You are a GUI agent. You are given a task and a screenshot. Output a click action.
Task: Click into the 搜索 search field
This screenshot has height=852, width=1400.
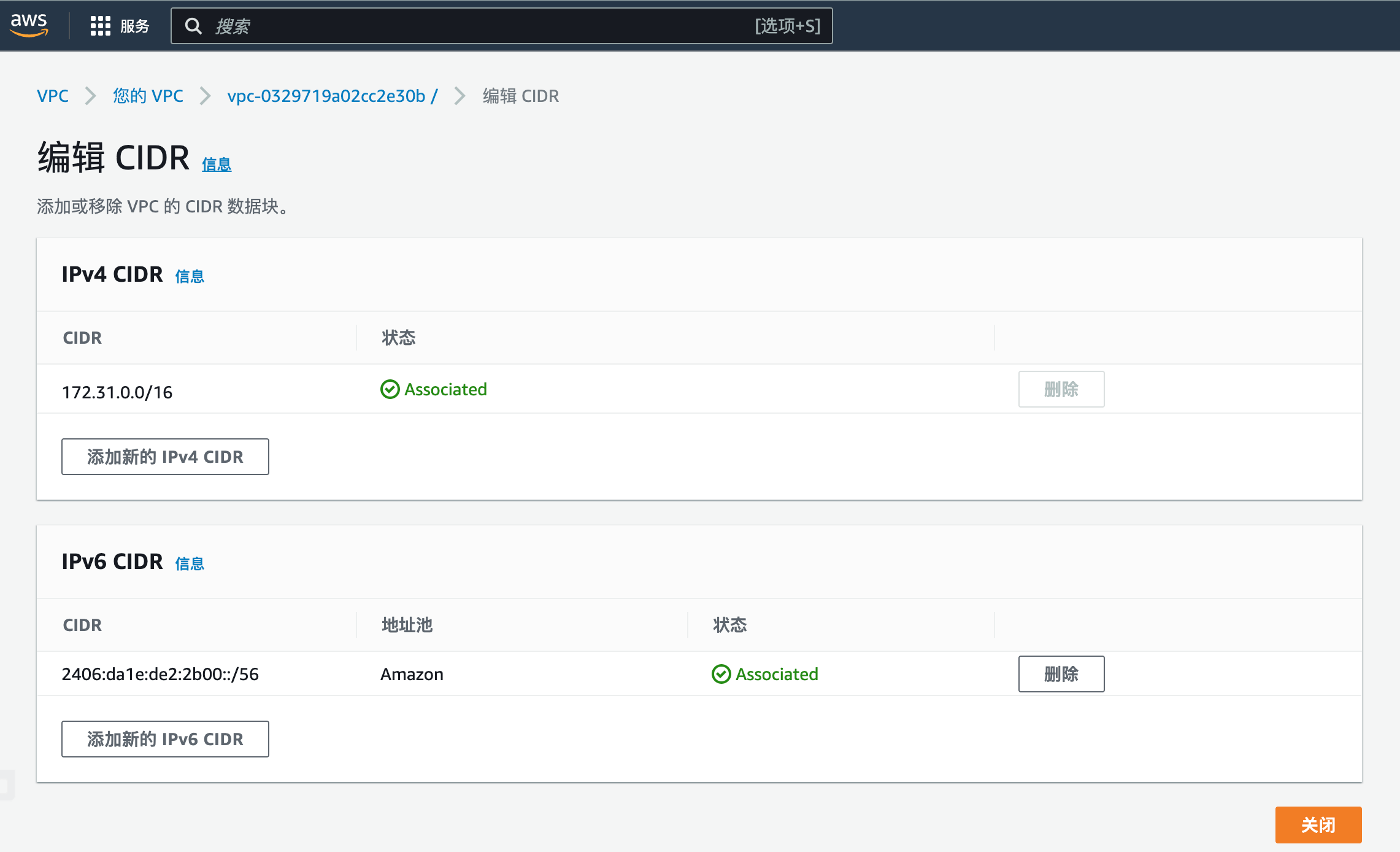tap(479, 26)
